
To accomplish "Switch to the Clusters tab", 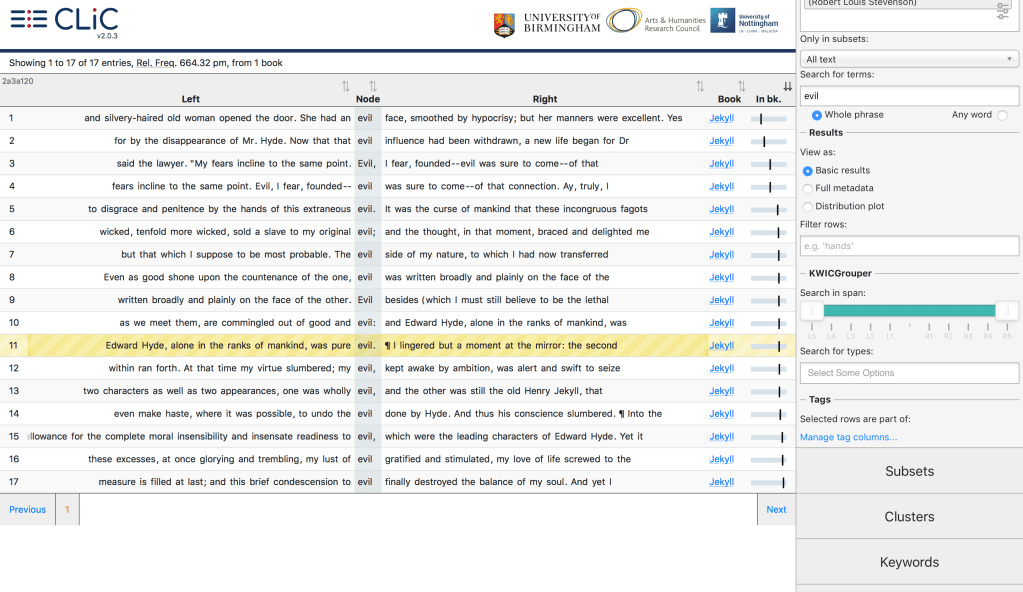I will 909,517.
